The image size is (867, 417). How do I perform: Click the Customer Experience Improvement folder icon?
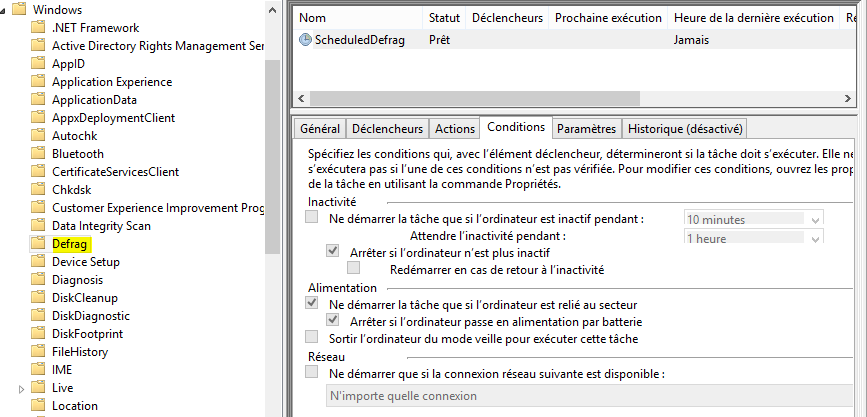(x=38, y=208)
